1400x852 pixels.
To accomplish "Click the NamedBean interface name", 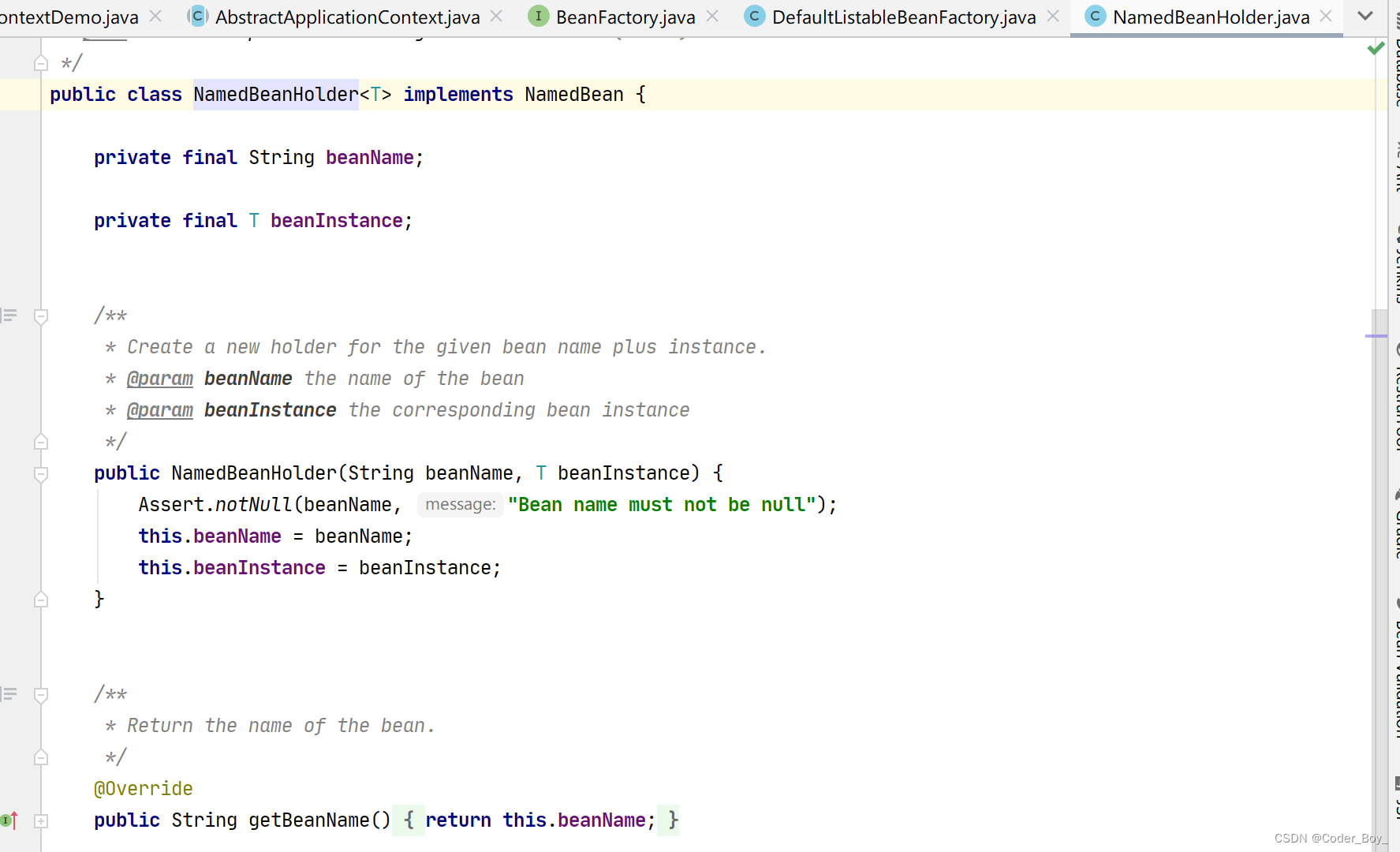I will click(574, 95).
